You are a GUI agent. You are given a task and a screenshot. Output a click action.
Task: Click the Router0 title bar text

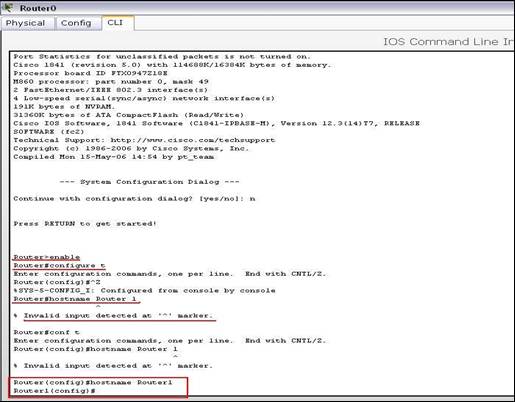[x=38, y=8]
